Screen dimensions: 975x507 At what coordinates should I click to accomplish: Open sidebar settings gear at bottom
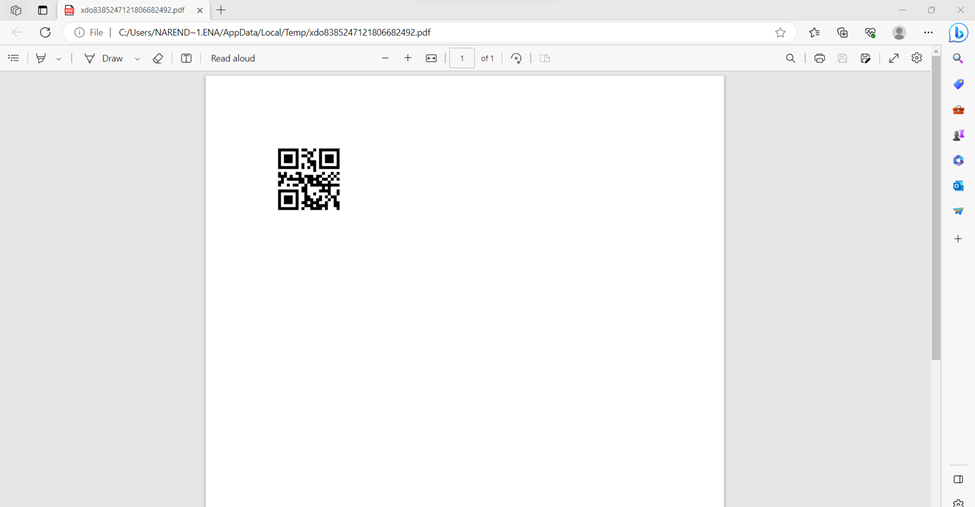click(958, 503)
